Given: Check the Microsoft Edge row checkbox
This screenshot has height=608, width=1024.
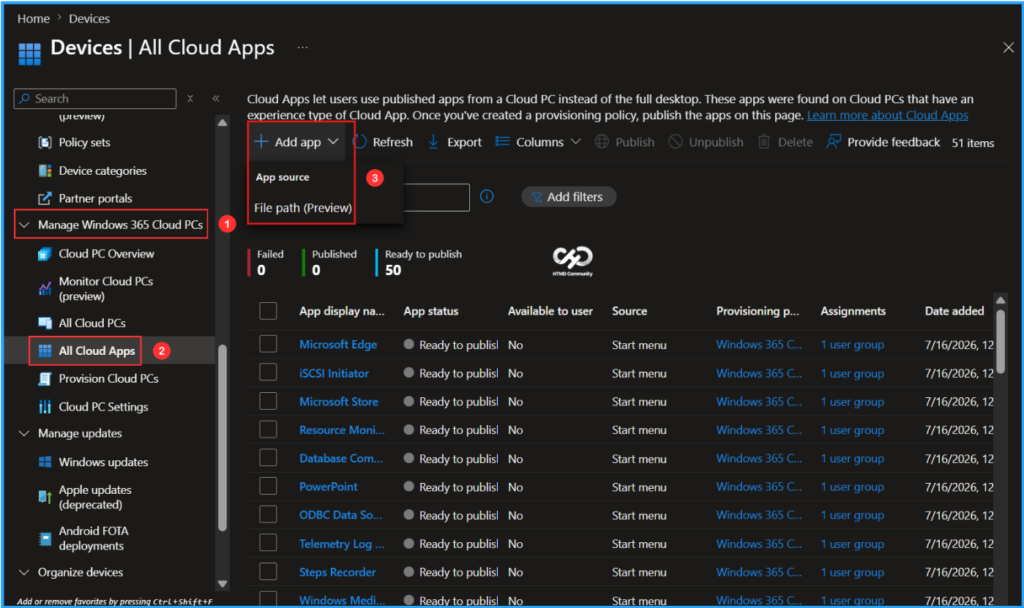Looking at the screenshot, I should tap(268, 344).
